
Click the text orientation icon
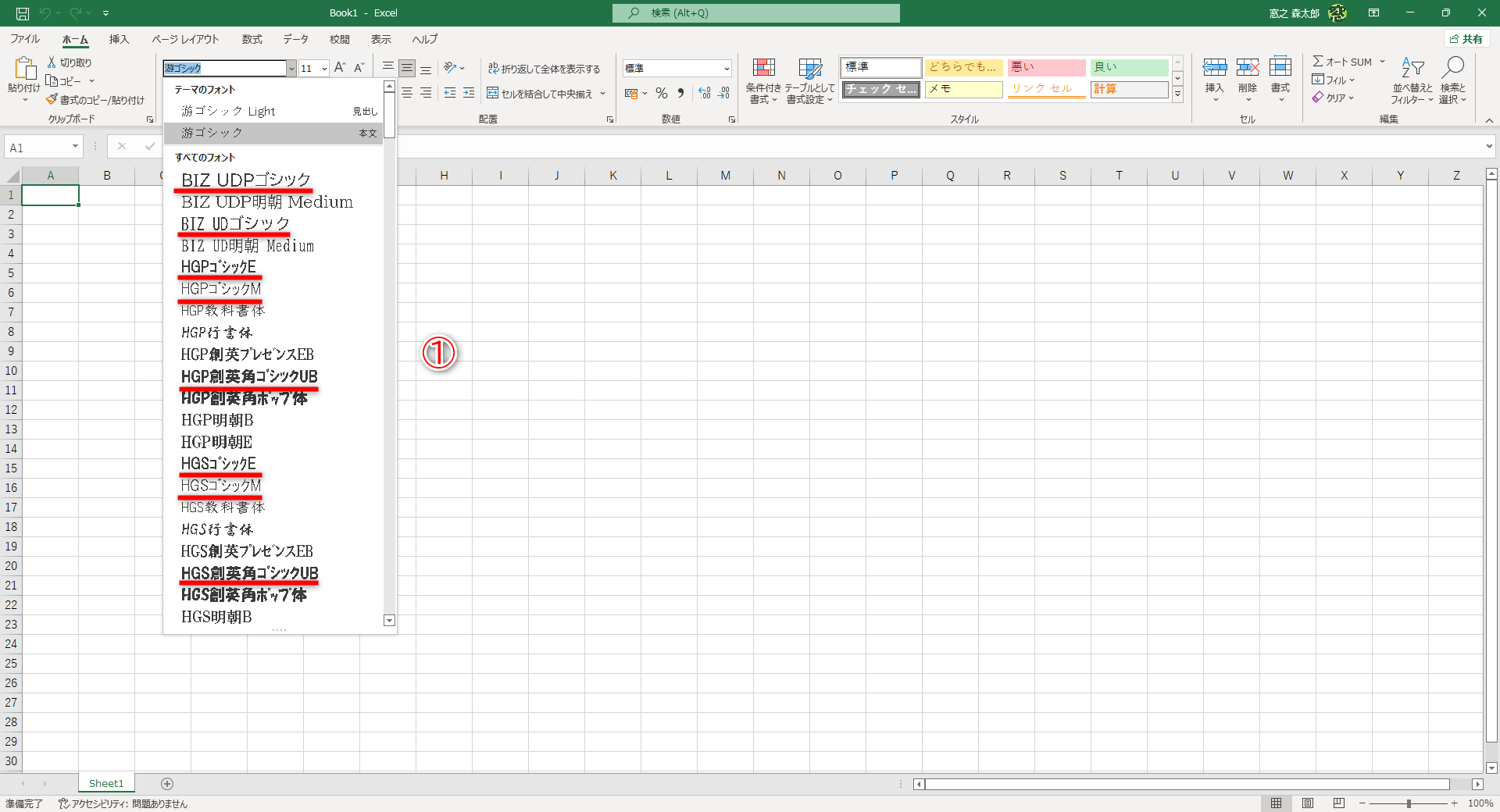pos(450,68)
